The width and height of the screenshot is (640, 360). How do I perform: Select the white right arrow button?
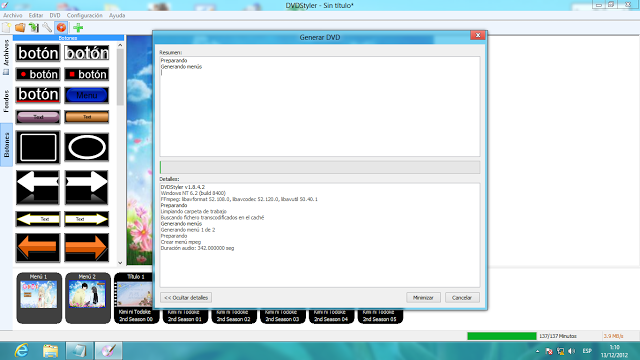[87, 187]
